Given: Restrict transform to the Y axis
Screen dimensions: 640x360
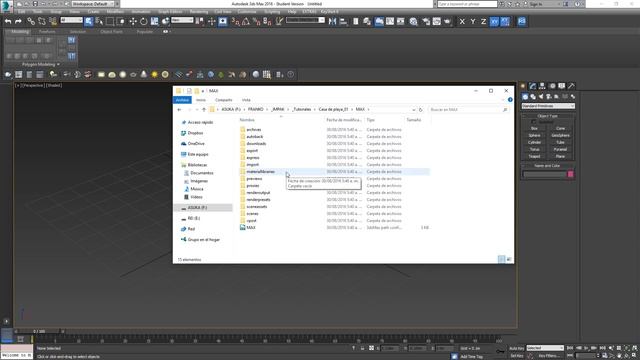Looking at the screenshot, I should point(473,21).
